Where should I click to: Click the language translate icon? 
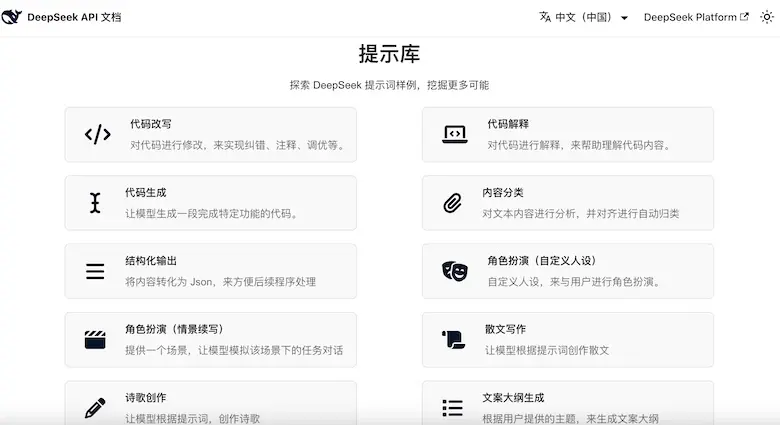tap(545, 17)
